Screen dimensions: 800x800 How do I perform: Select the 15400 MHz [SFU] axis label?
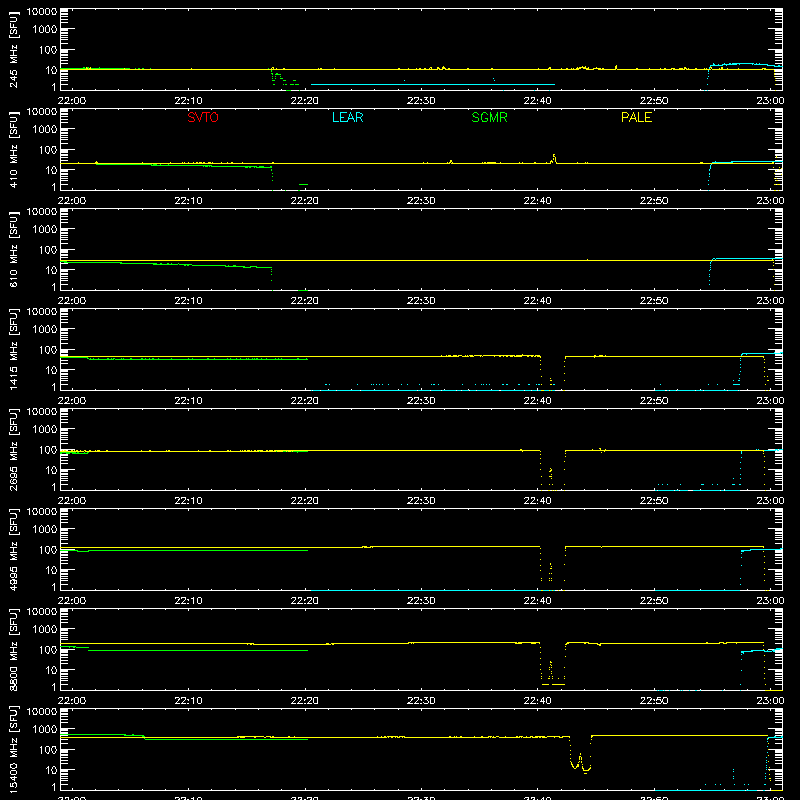tap(14, 749)
